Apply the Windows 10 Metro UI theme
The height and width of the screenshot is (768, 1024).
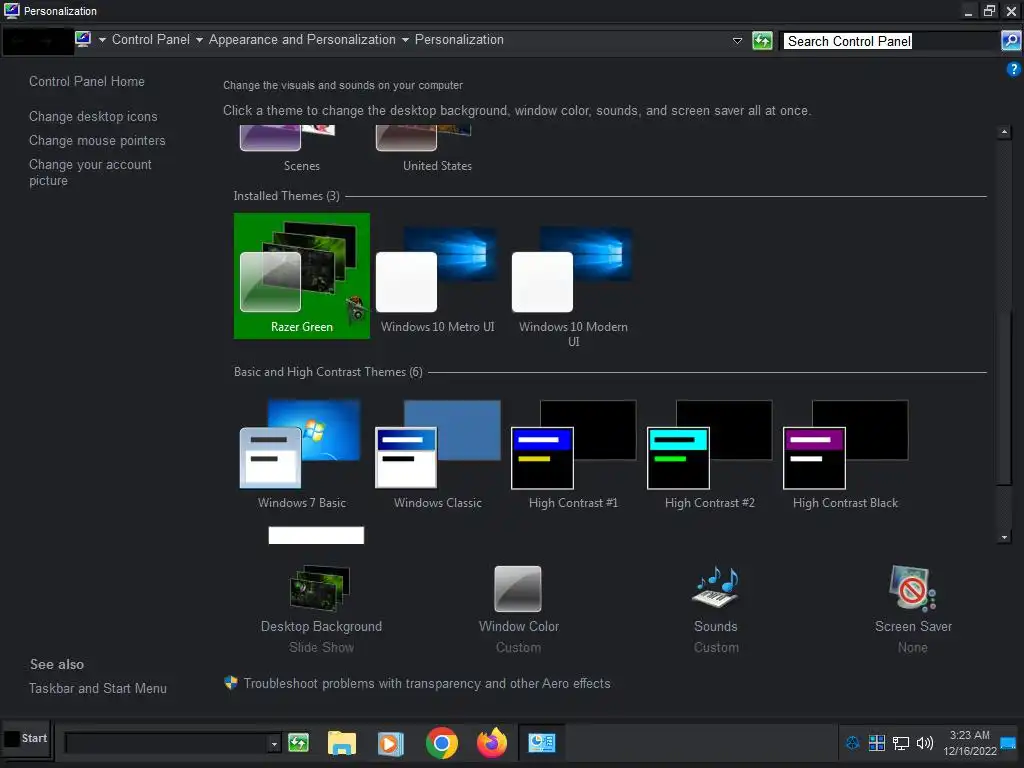click(x=438, y=280)
